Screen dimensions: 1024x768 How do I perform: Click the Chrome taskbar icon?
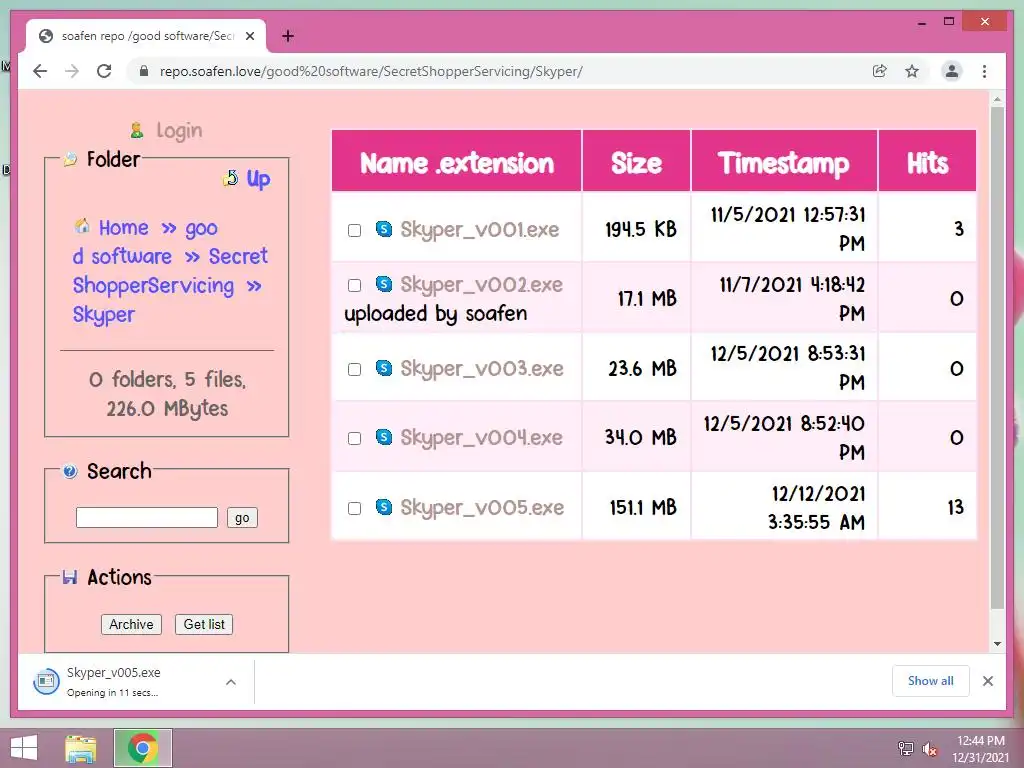(x=143, y=748)
